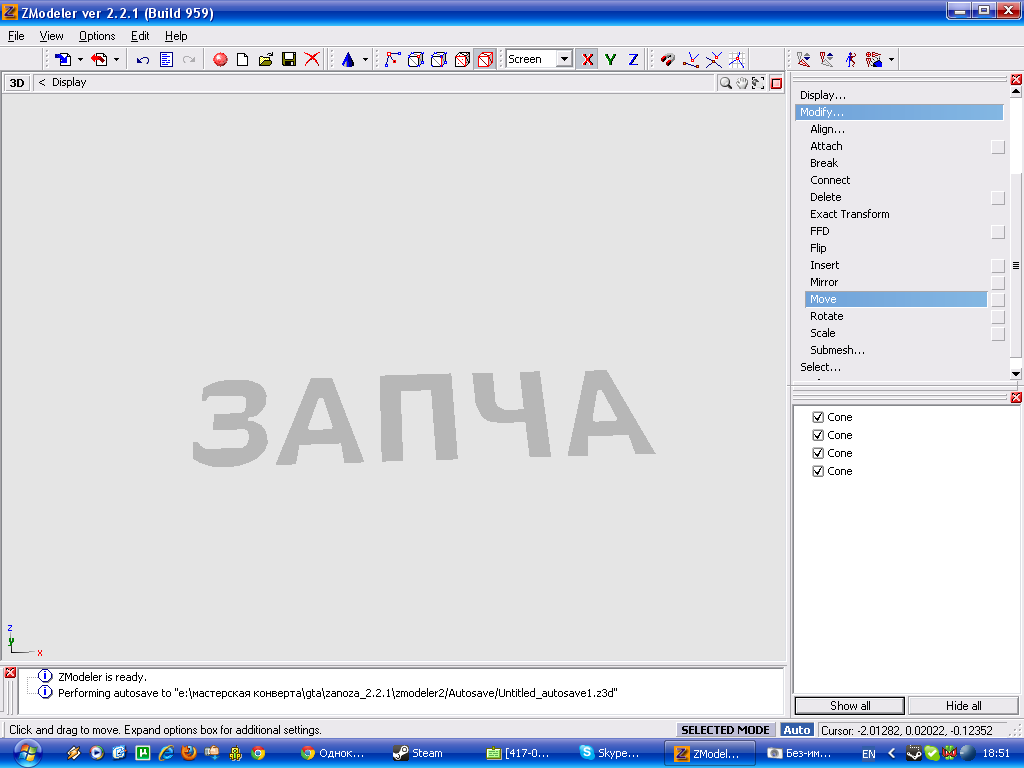The height and width of the screenshot is (768, 1024).
Task: Uncheck the first Cone object checkbox
Action: (818, 417)
